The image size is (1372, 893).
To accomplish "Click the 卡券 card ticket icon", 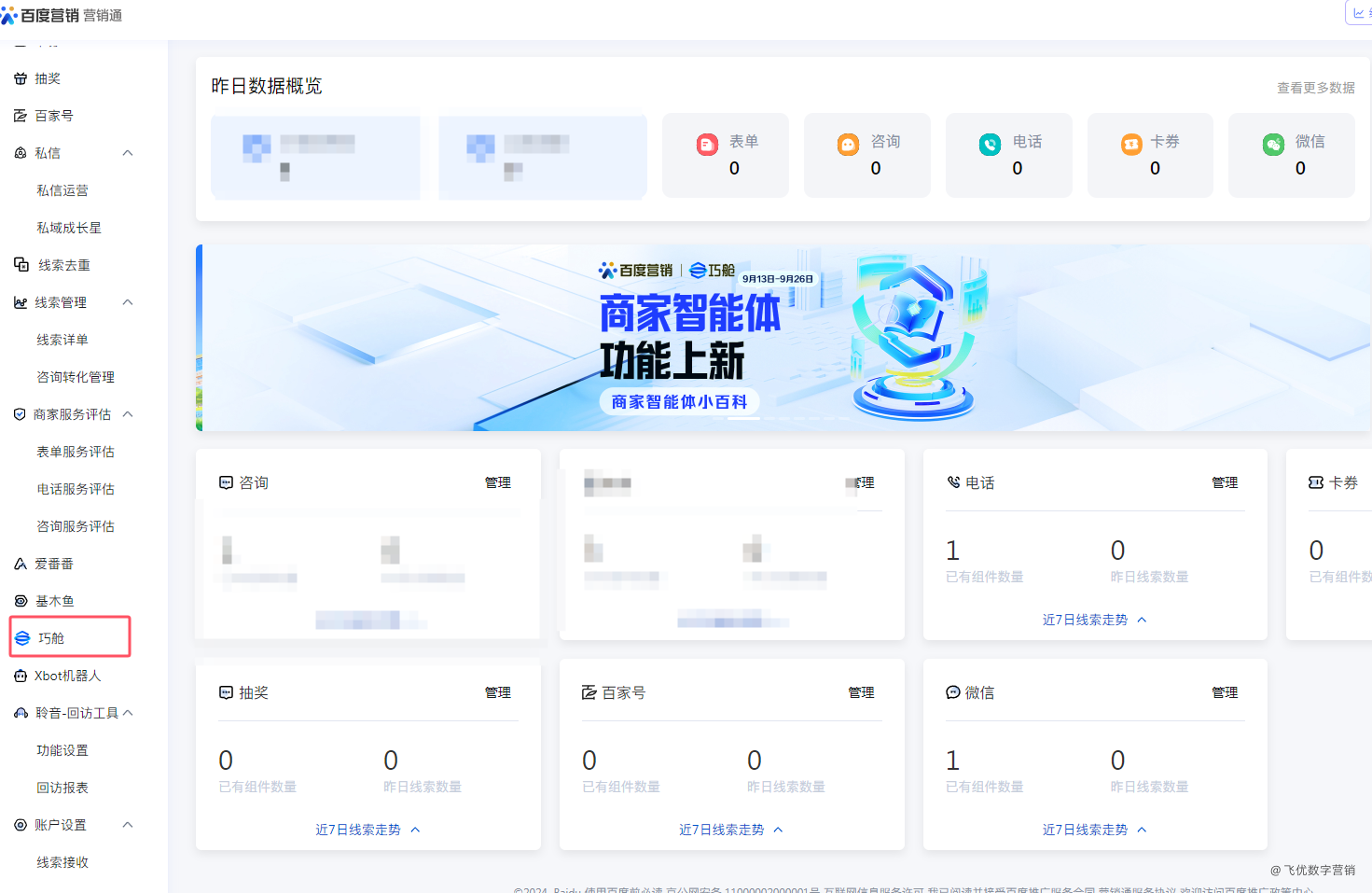I will coord(1316,482).
